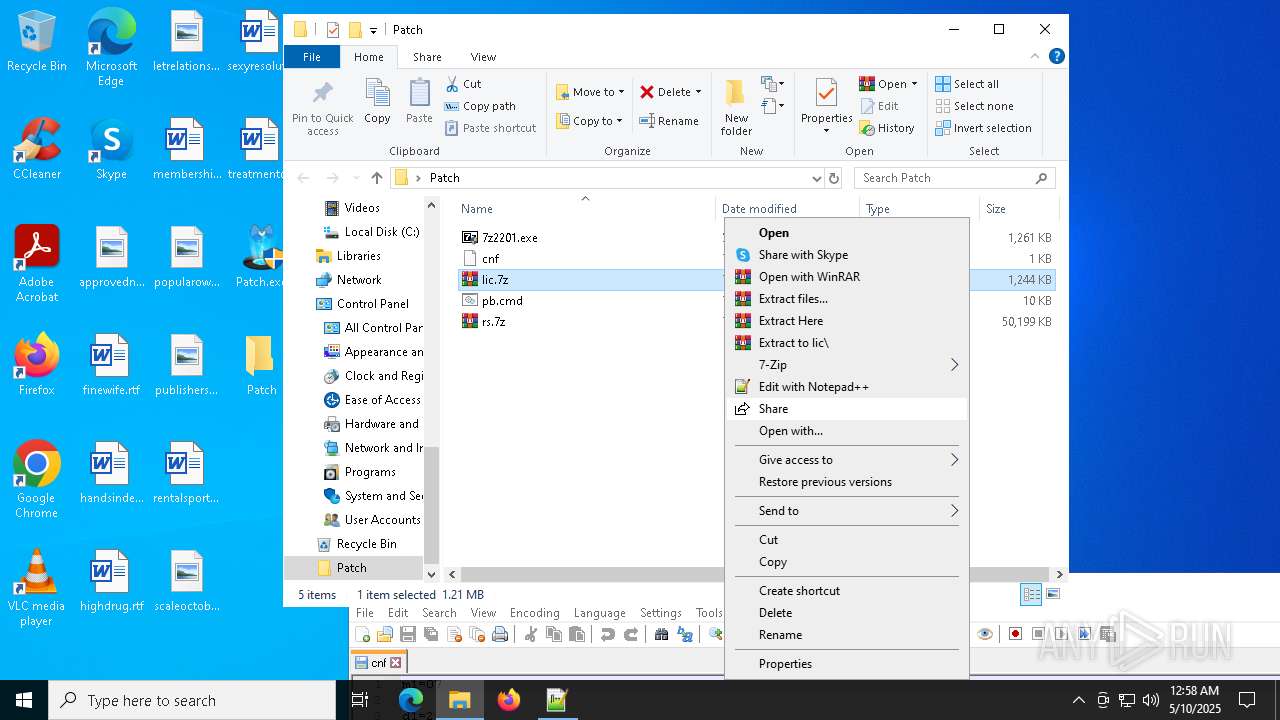Choose Edit with Notepad++ from context menu
The image size is (1280, 720).
(846, 387)
